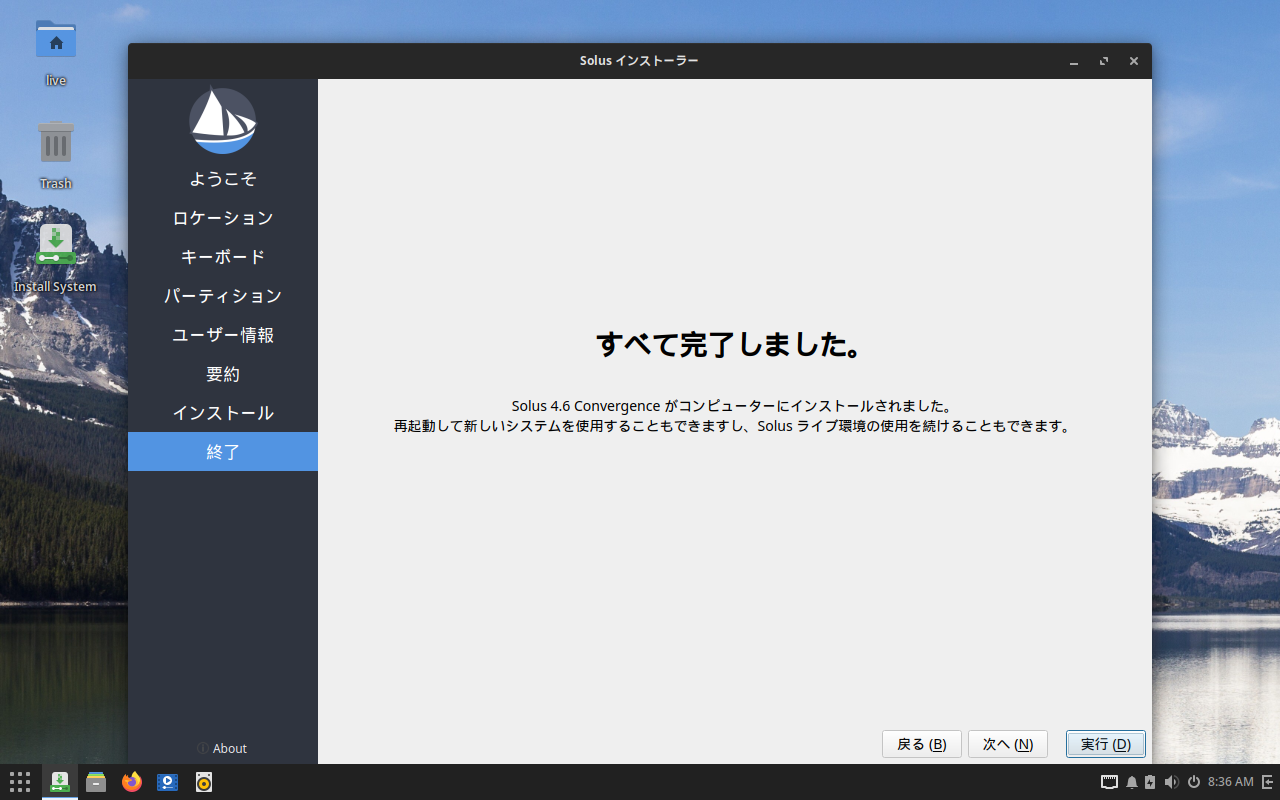Launch the Install System desktop shortcut

[x=55, y=258]
